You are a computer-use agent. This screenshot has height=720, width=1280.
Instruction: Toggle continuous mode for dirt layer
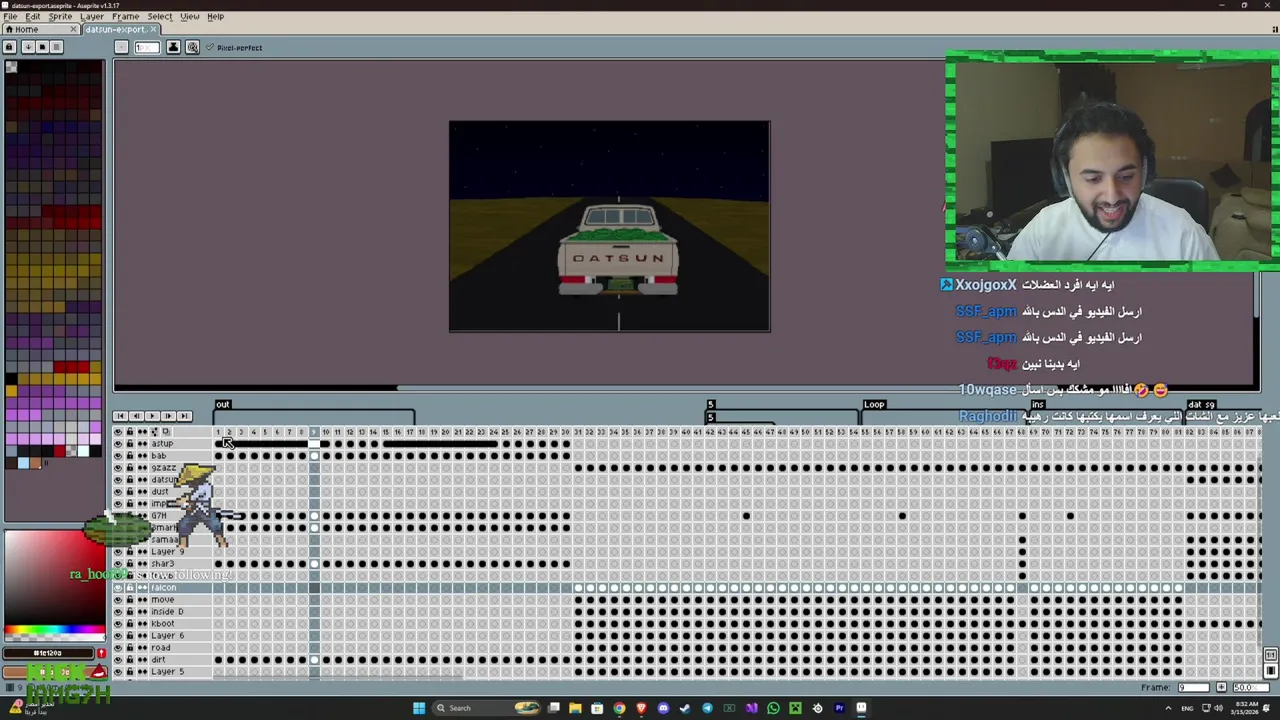(x=142, y=660)
